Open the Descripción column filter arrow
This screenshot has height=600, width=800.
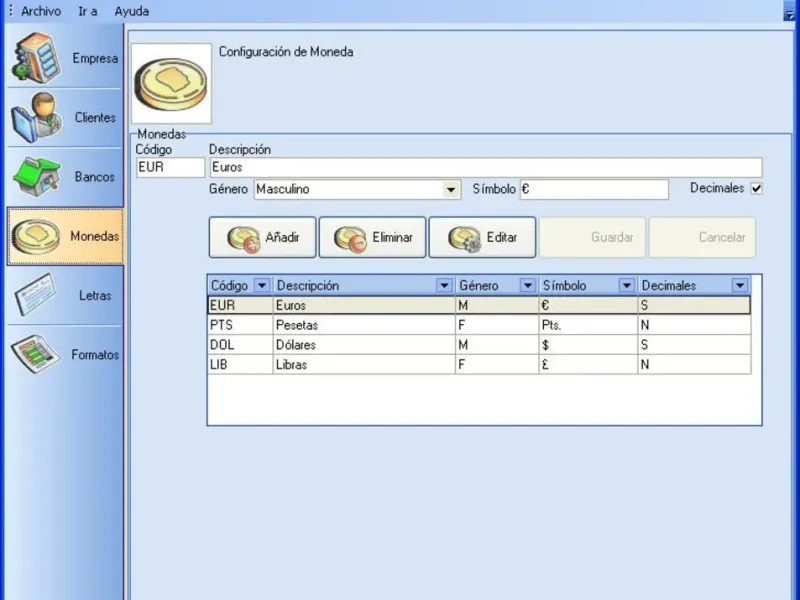coord(444,285)
